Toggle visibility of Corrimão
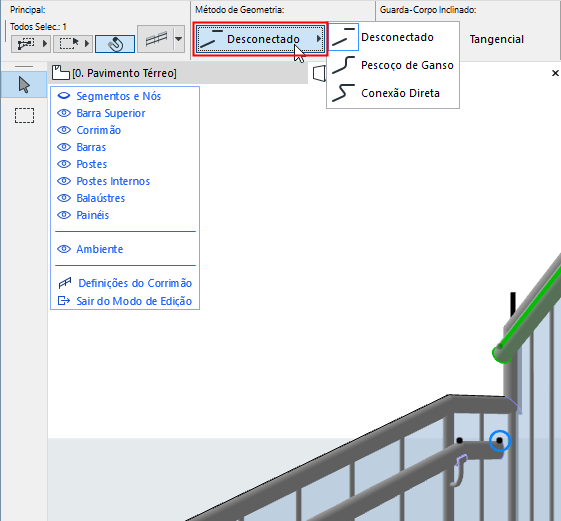 point(64,130)
